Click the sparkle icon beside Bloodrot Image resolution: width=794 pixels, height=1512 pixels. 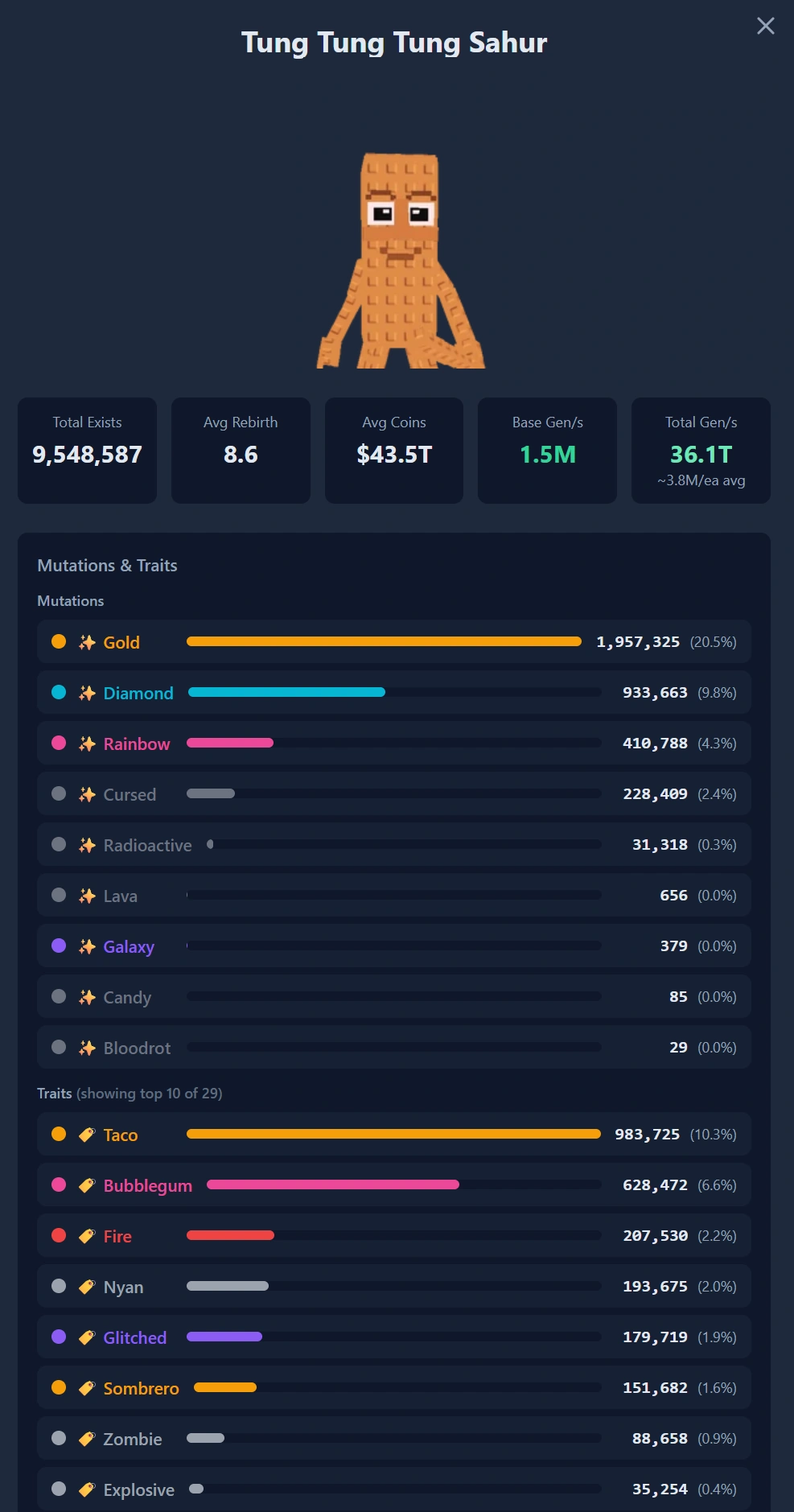[87, 1048]
